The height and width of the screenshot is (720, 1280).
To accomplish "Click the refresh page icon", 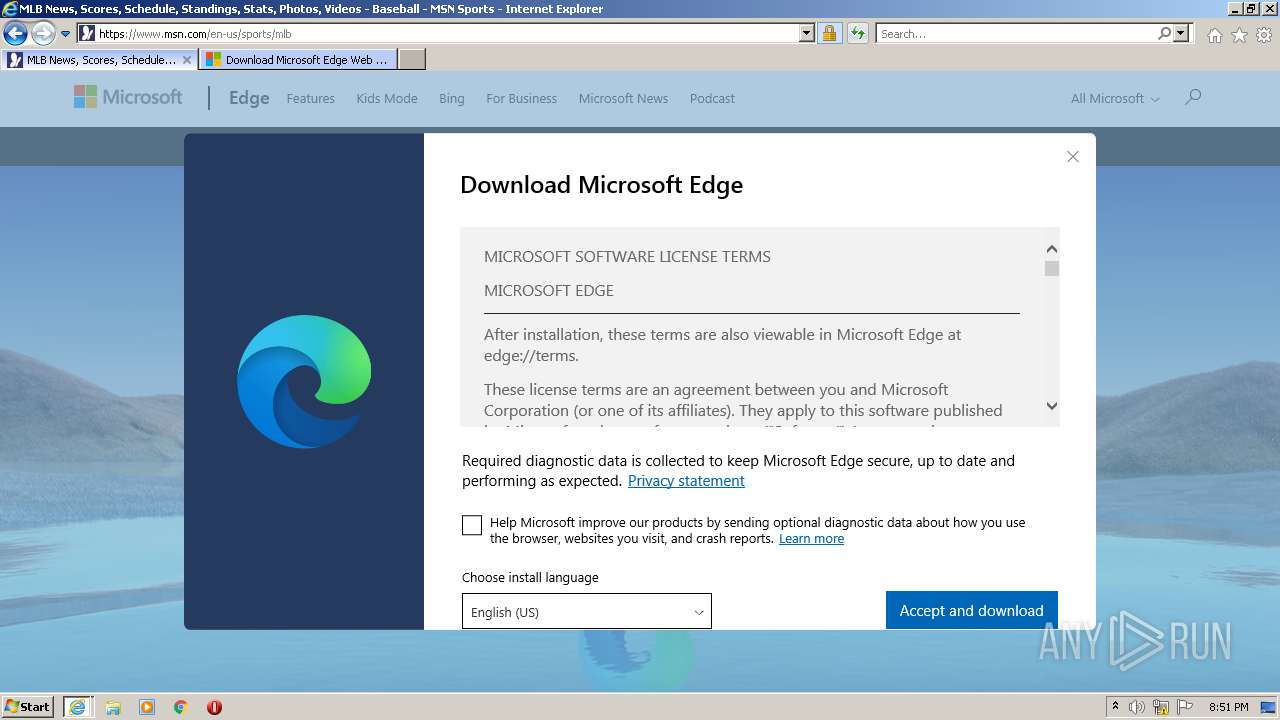I will coord(858,34).
